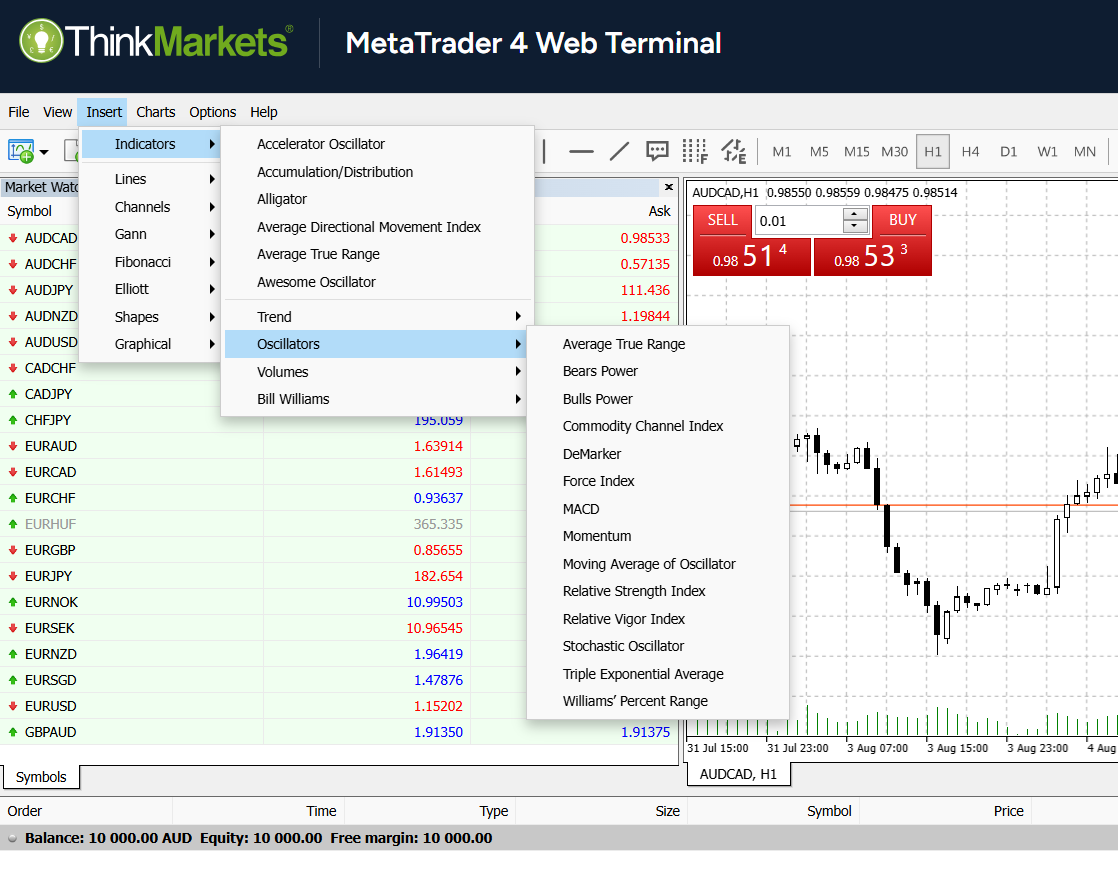Screen dimensions: 1118x878
Task: Select the horizontal line drawing tool
Action: pos(581,151)
